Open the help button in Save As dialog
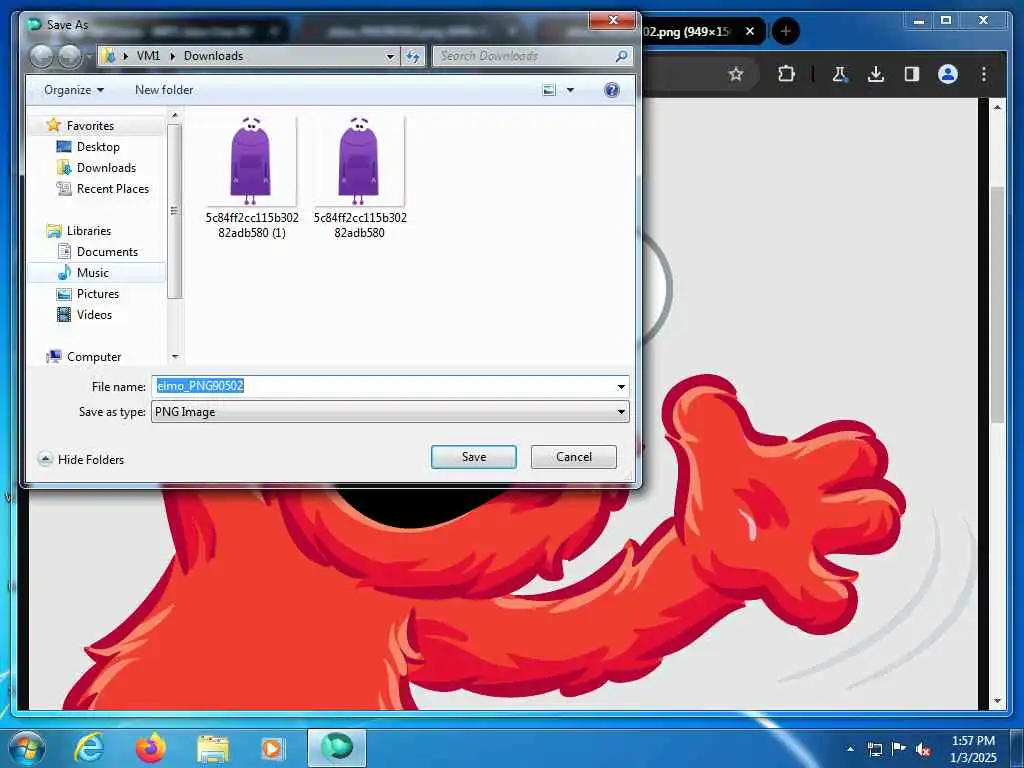1024x768 pixels. coord(612,90)
